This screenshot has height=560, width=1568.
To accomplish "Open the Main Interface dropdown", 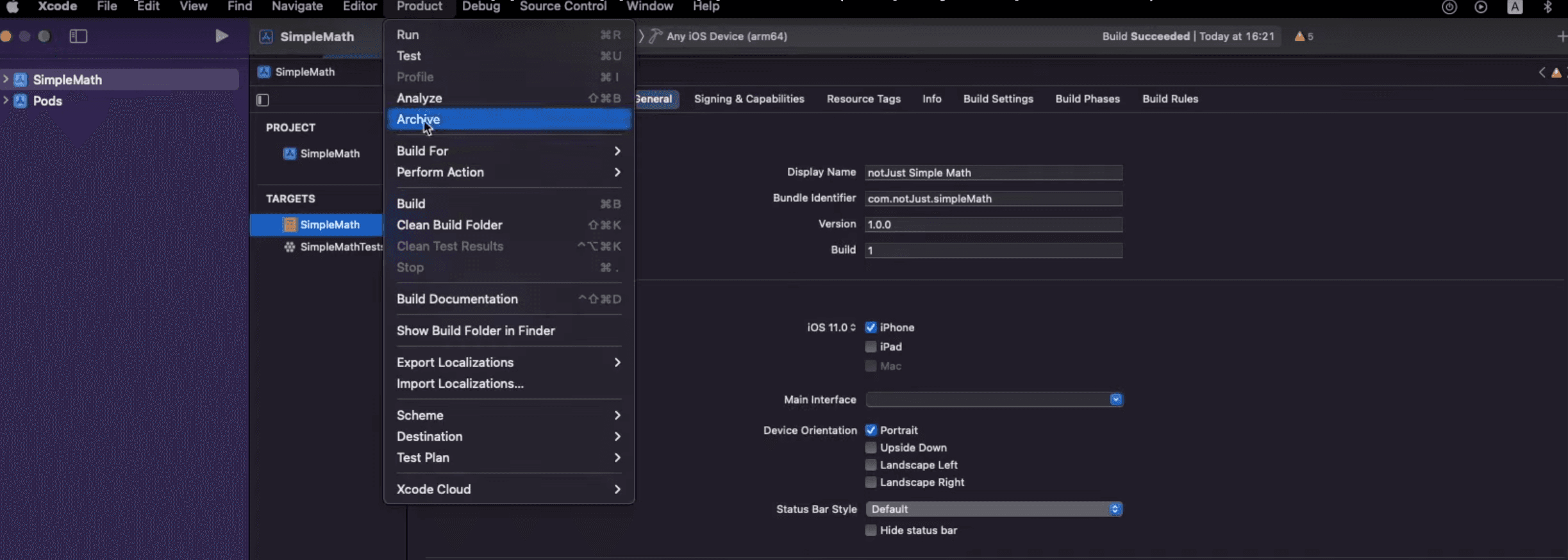I will [993, 399].
